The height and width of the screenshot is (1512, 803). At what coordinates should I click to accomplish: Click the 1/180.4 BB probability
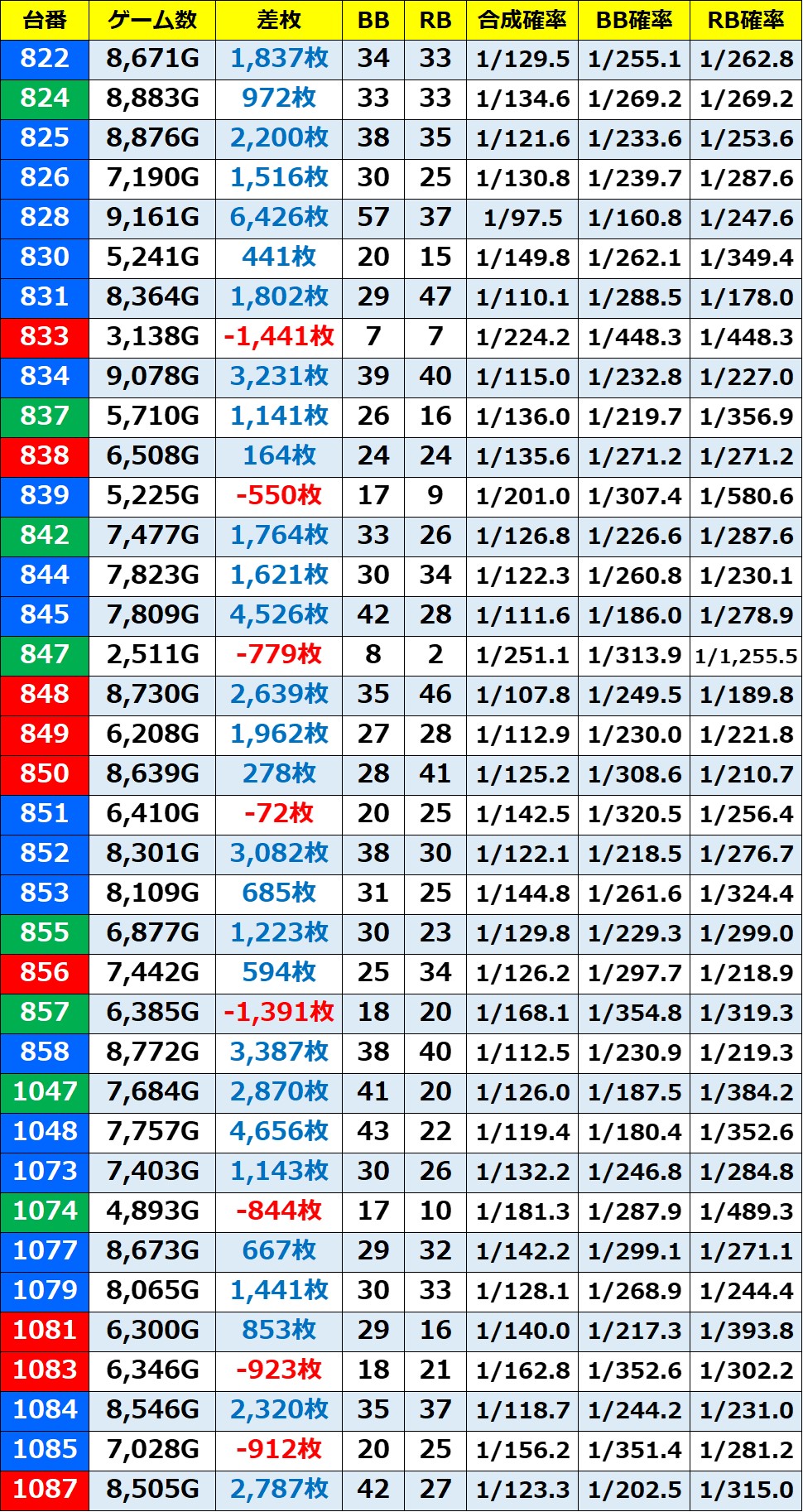coord(634,1134)
